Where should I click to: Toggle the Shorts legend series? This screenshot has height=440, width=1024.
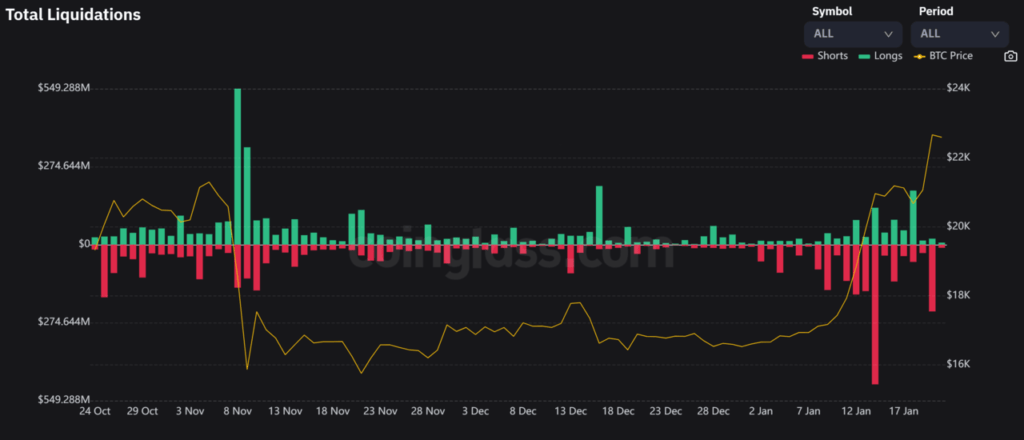[825, 56]
